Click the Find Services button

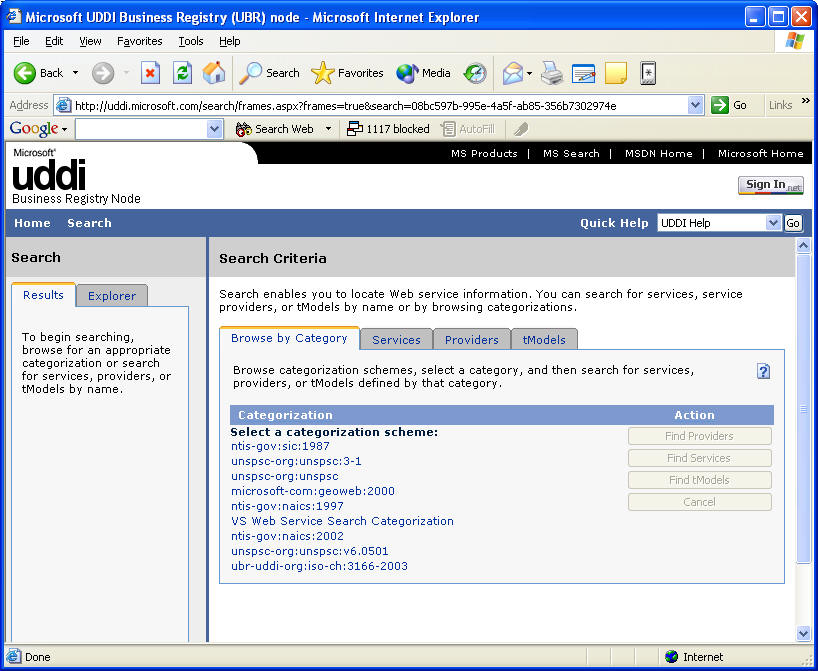click(x=700, y=458)
